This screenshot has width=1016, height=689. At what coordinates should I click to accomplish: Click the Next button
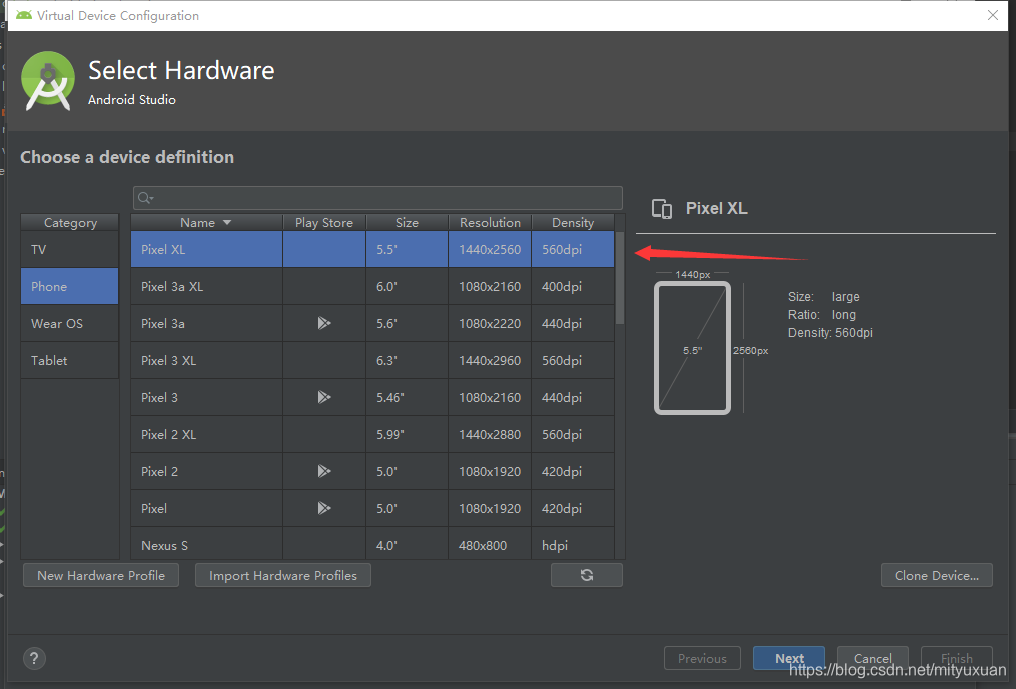[789, 658]
